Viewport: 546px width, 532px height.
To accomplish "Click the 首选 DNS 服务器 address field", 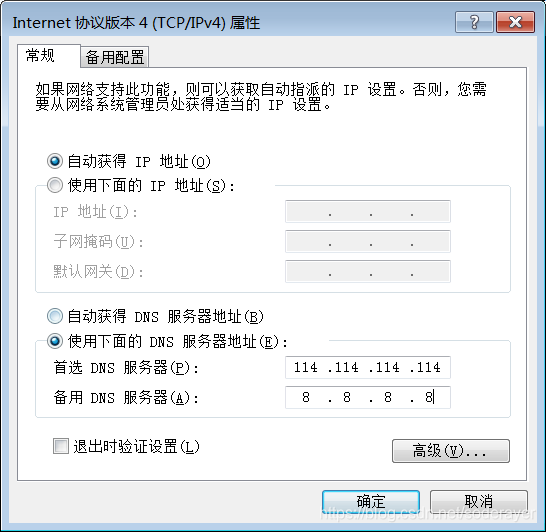I will (x=368, y=367).
